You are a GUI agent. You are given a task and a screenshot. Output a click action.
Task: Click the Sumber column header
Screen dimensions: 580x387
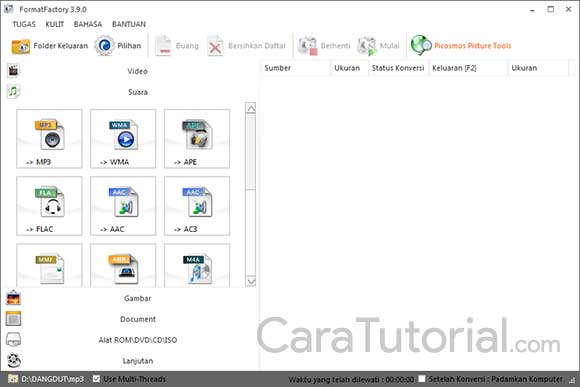coord(296,68)
